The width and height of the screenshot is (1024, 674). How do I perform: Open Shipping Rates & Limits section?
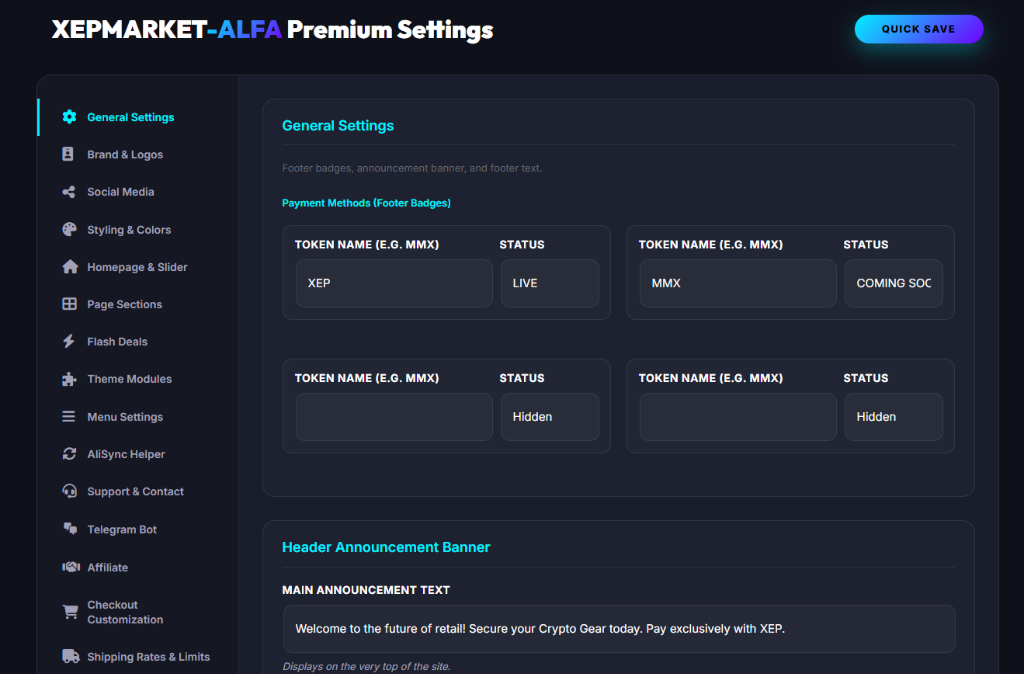click(148, 657)
